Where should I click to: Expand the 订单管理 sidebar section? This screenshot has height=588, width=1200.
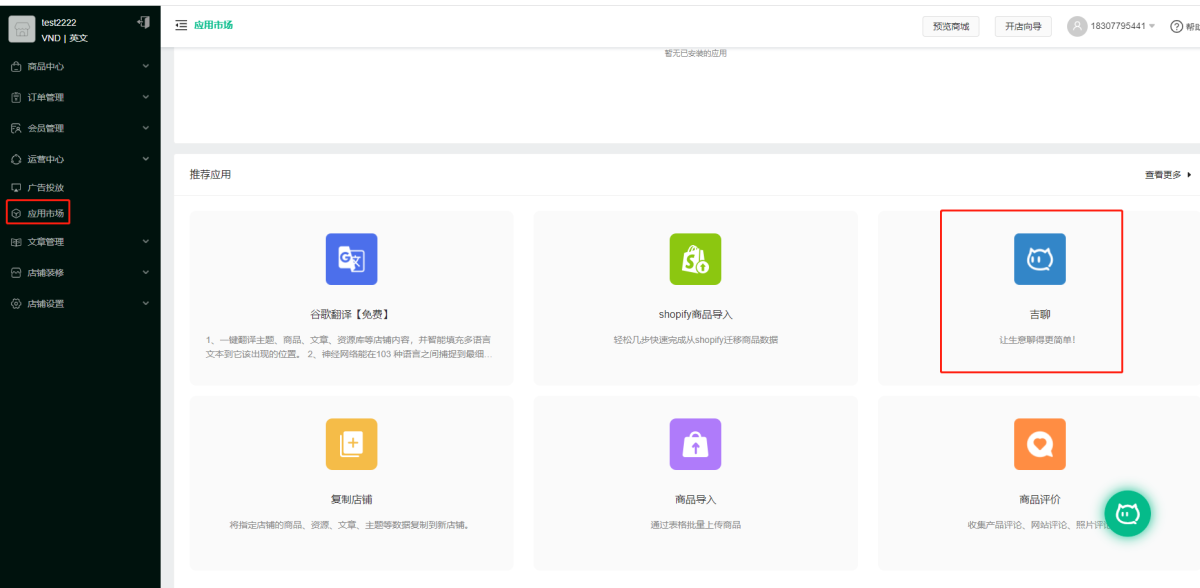click(x=80, y=98)
